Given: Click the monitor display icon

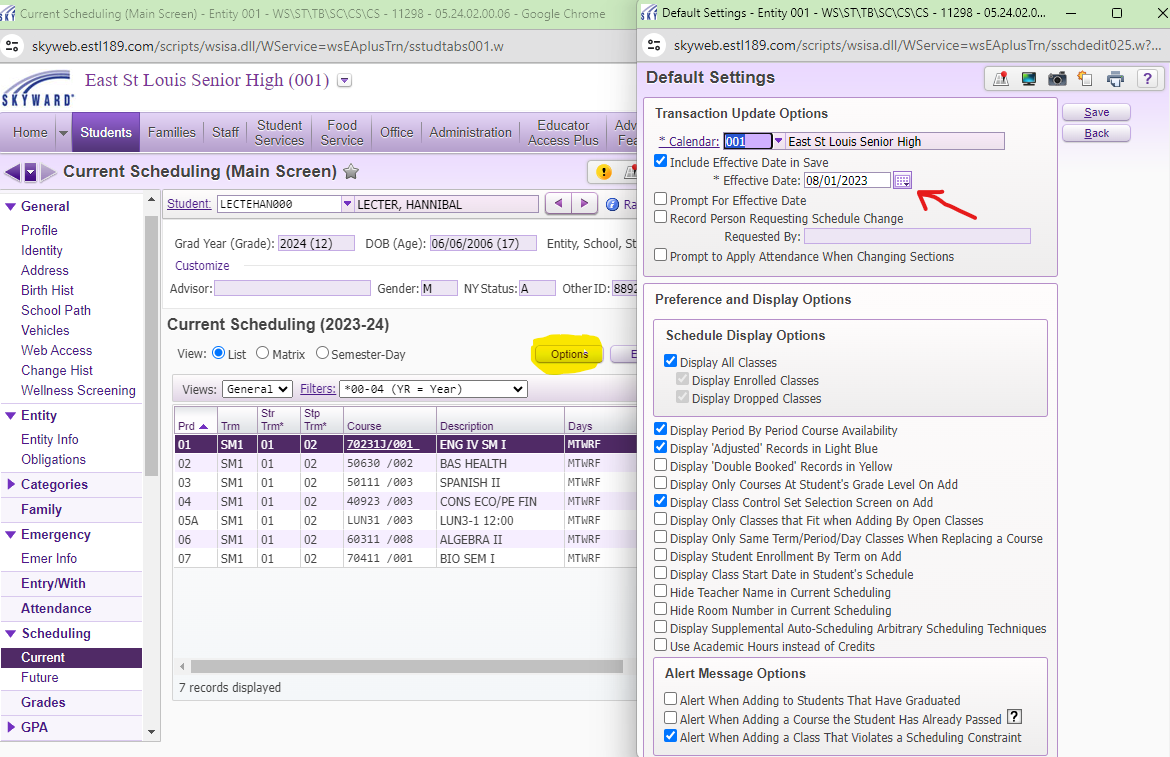Looking at the screenshot, I should pyautogui.click(x=1028, y=79).
